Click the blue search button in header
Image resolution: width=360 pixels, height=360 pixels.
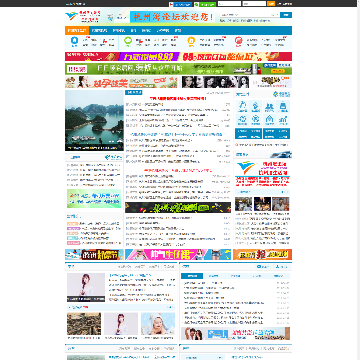[x=286, y=15]
